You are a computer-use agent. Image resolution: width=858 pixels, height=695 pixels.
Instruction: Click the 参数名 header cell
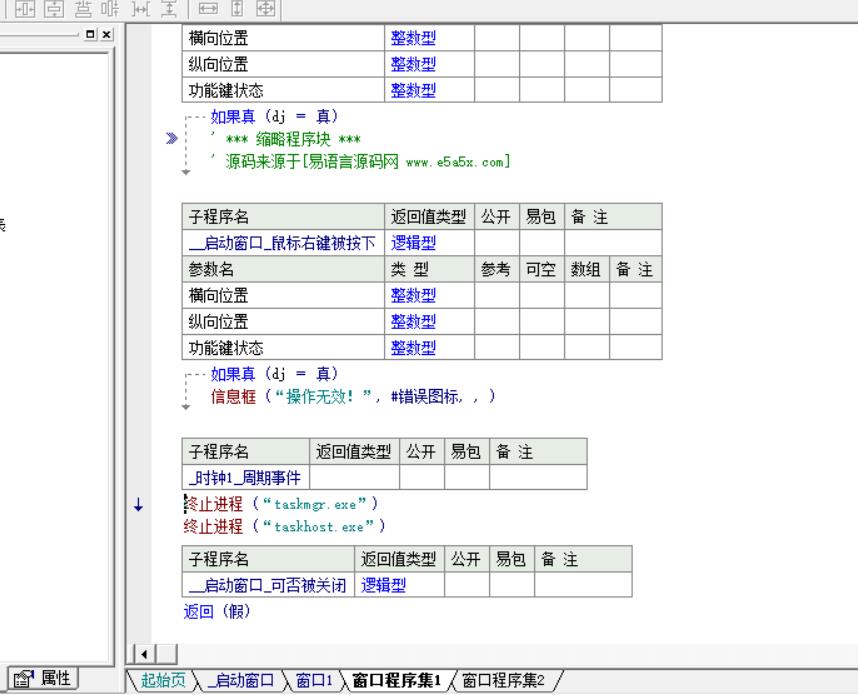tap(283, 269)
